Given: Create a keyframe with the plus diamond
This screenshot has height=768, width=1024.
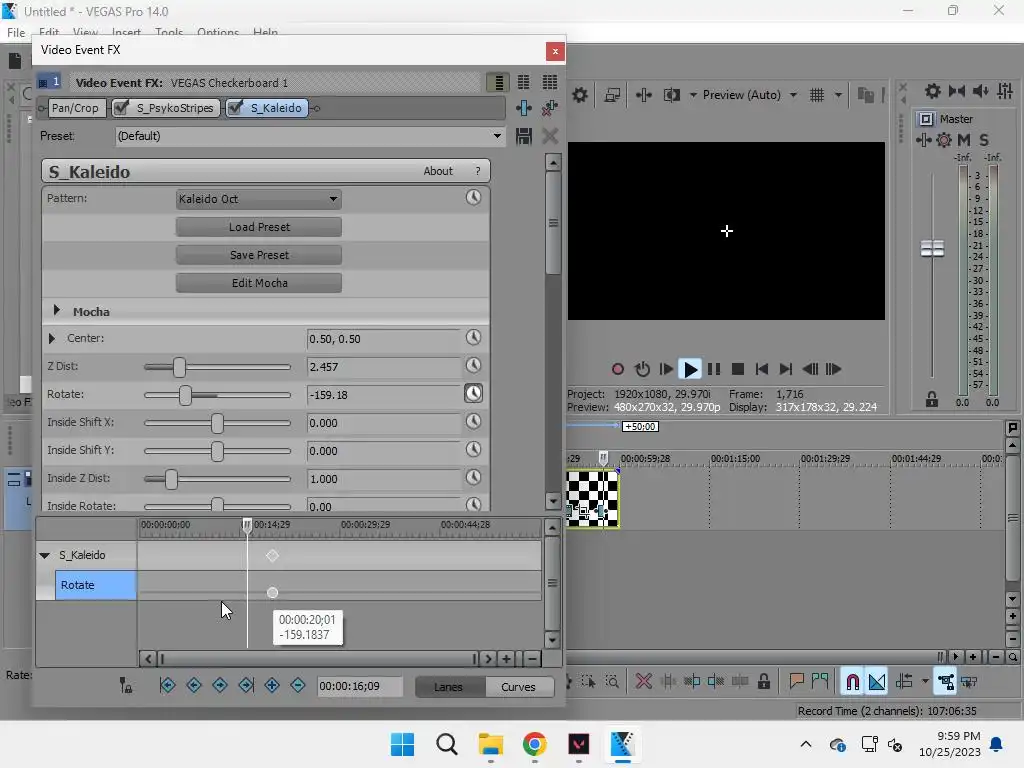Looking at the screenshot, I should (x=272, y=685).
